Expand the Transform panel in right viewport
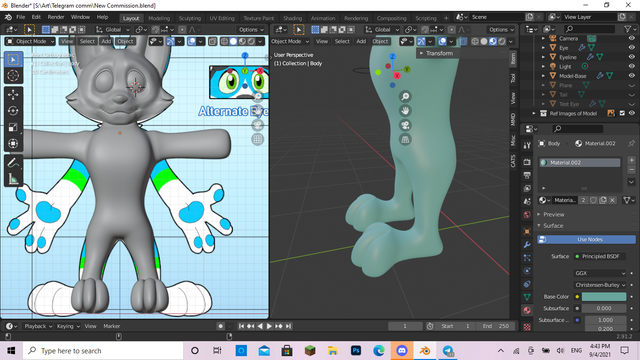 [439, 53]
